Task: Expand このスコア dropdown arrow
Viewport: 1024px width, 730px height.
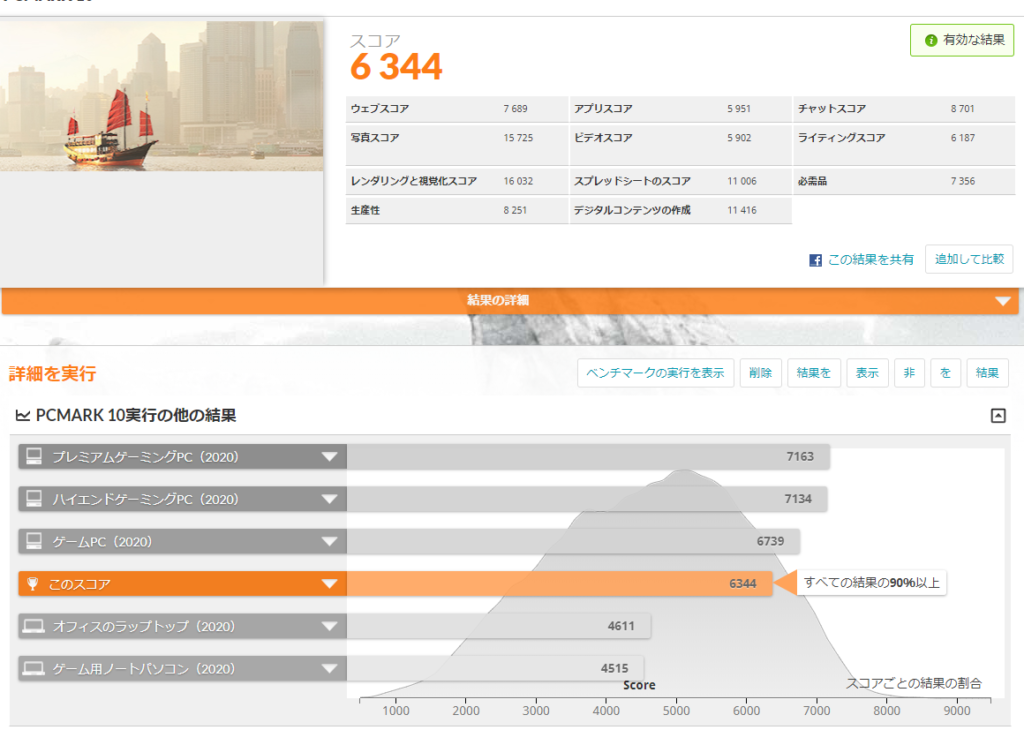Action: coord(329,584)
